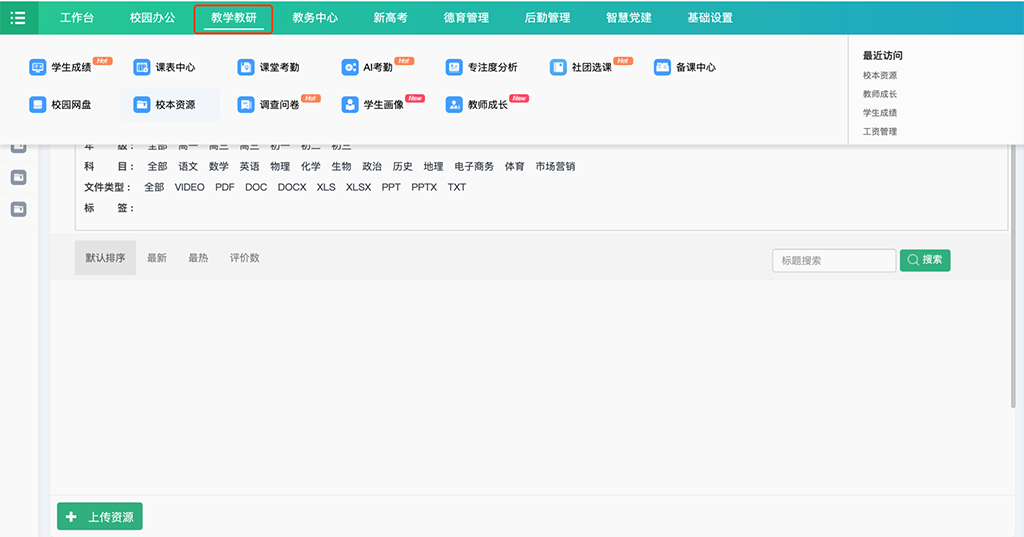Open the 专注度分析 icon
The height and width of the screenshot is (537, 1024).
tap(454, 67)
